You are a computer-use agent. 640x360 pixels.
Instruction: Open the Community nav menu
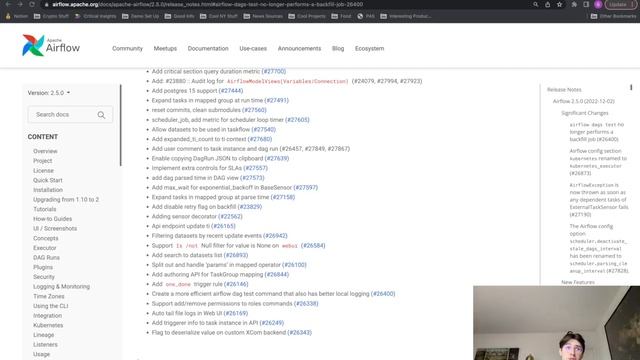[127, 49]
